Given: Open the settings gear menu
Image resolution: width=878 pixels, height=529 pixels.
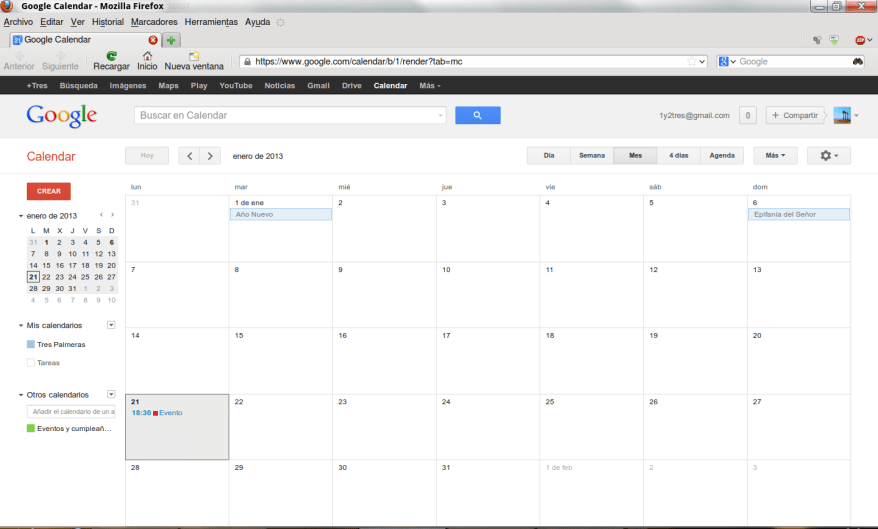Looking at the screenshot, I should point(829,156).
